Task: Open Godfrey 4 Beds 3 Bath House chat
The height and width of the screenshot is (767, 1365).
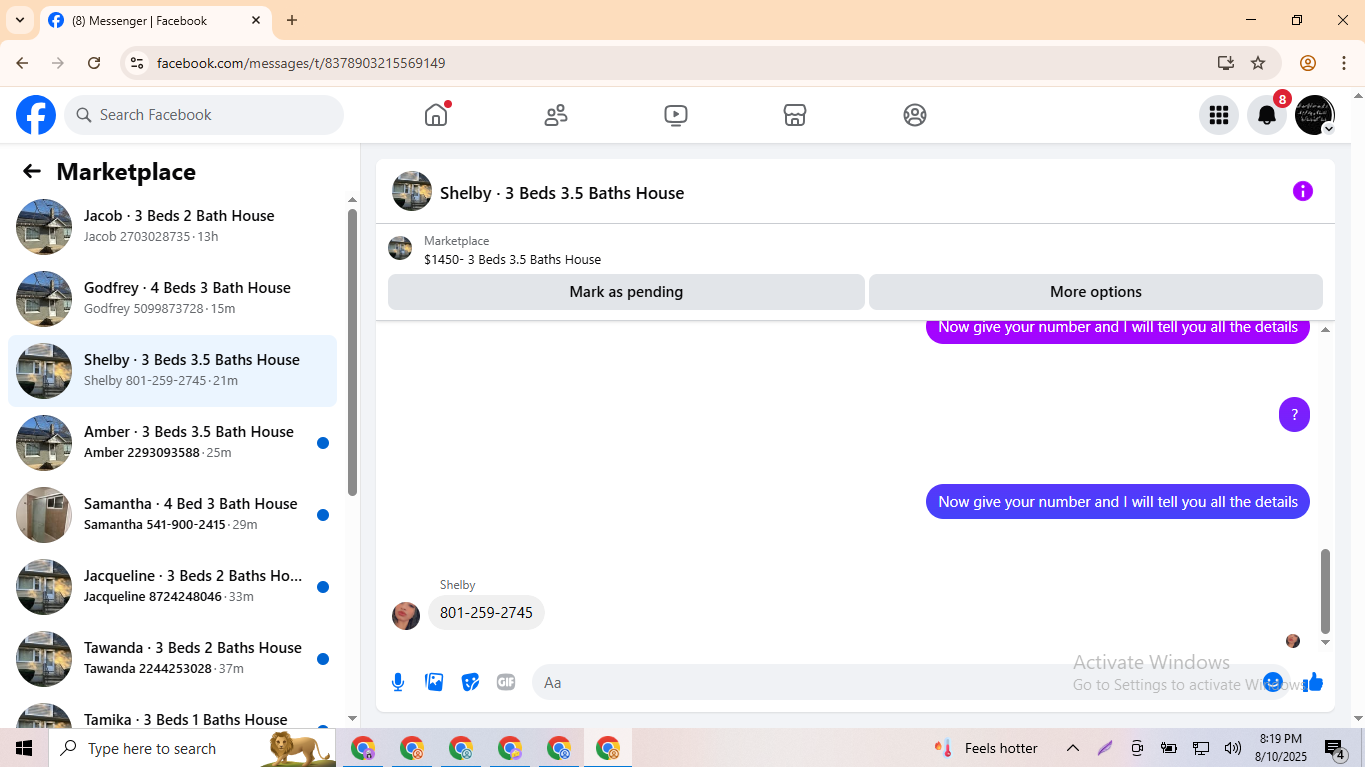Action: click(x=172, y=299)
